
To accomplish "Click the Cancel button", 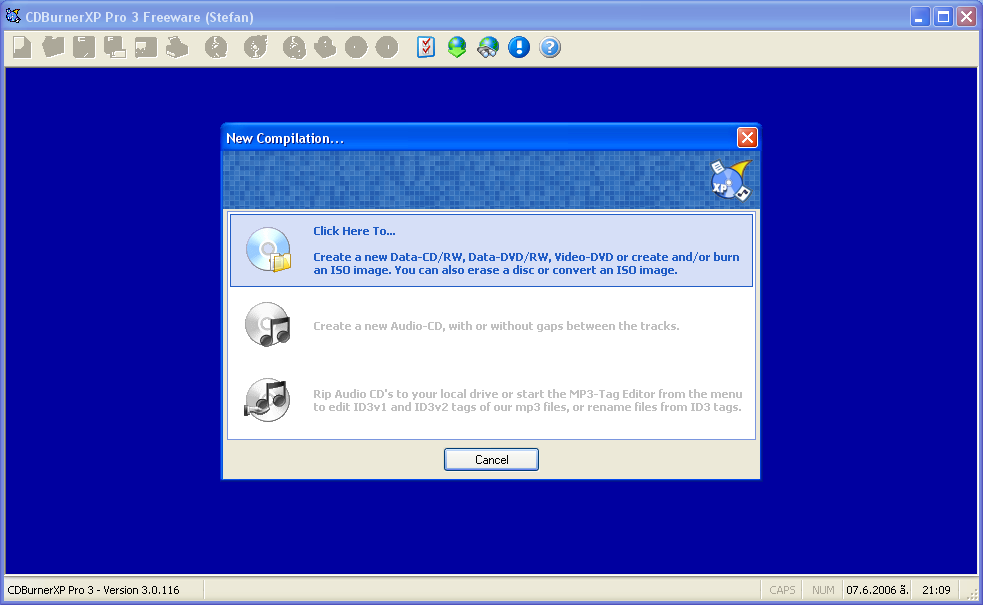I will tap(492, 460).
